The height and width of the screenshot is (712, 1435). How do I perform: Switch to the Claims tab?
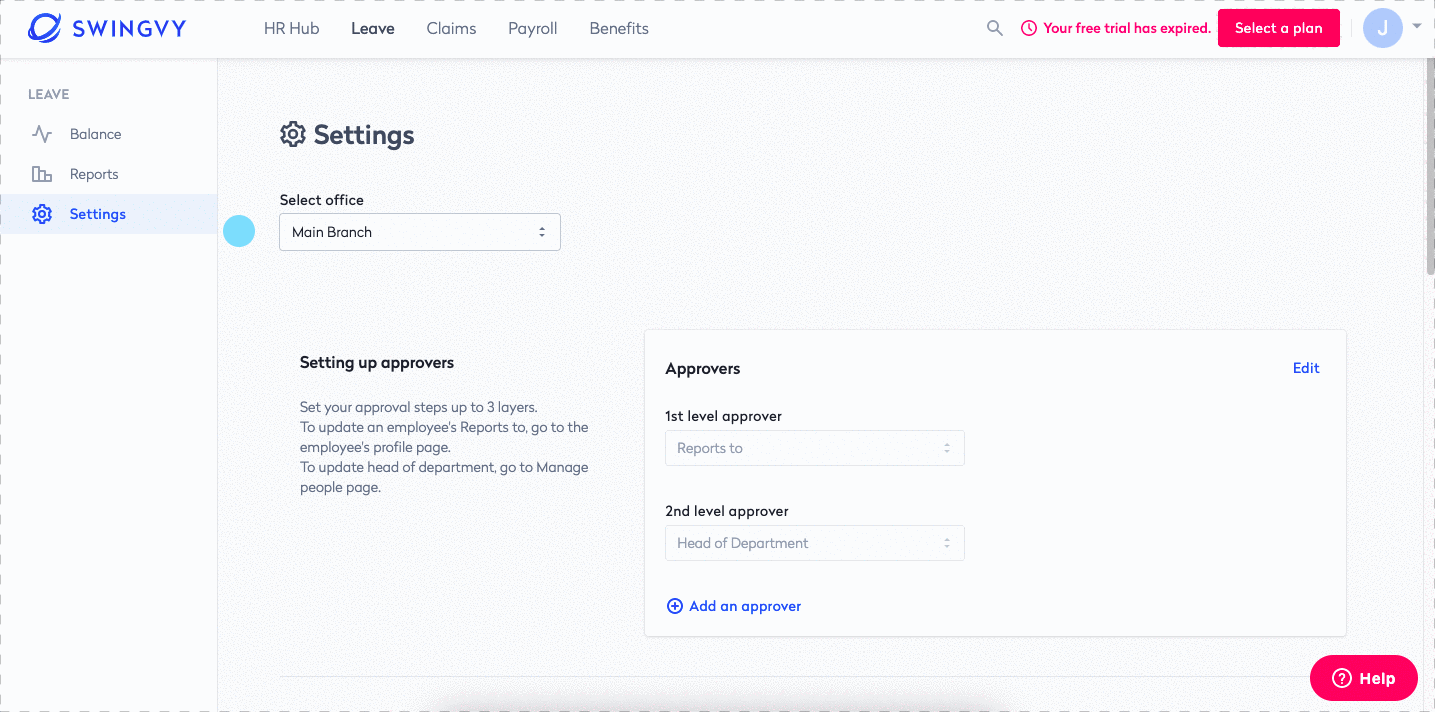[451, 28]
